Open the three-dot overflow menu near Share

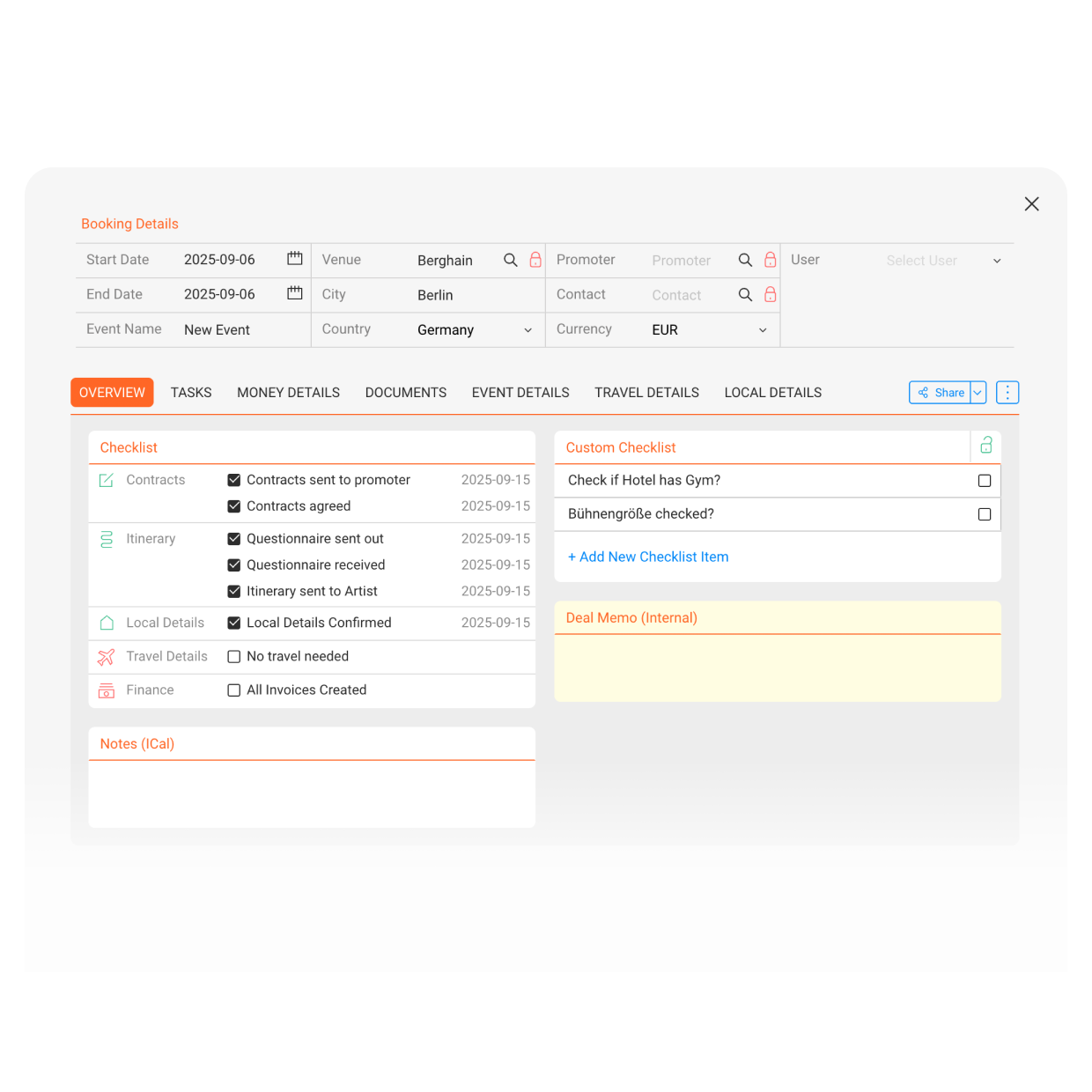pyautogui.click(x=1007, y=392)
